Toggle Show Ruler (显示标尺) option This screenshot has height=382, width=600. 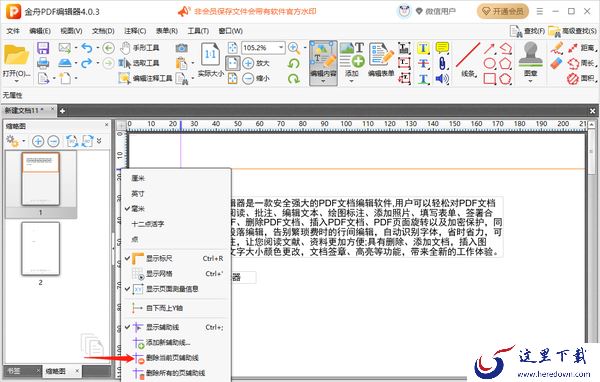pos(176,258)
